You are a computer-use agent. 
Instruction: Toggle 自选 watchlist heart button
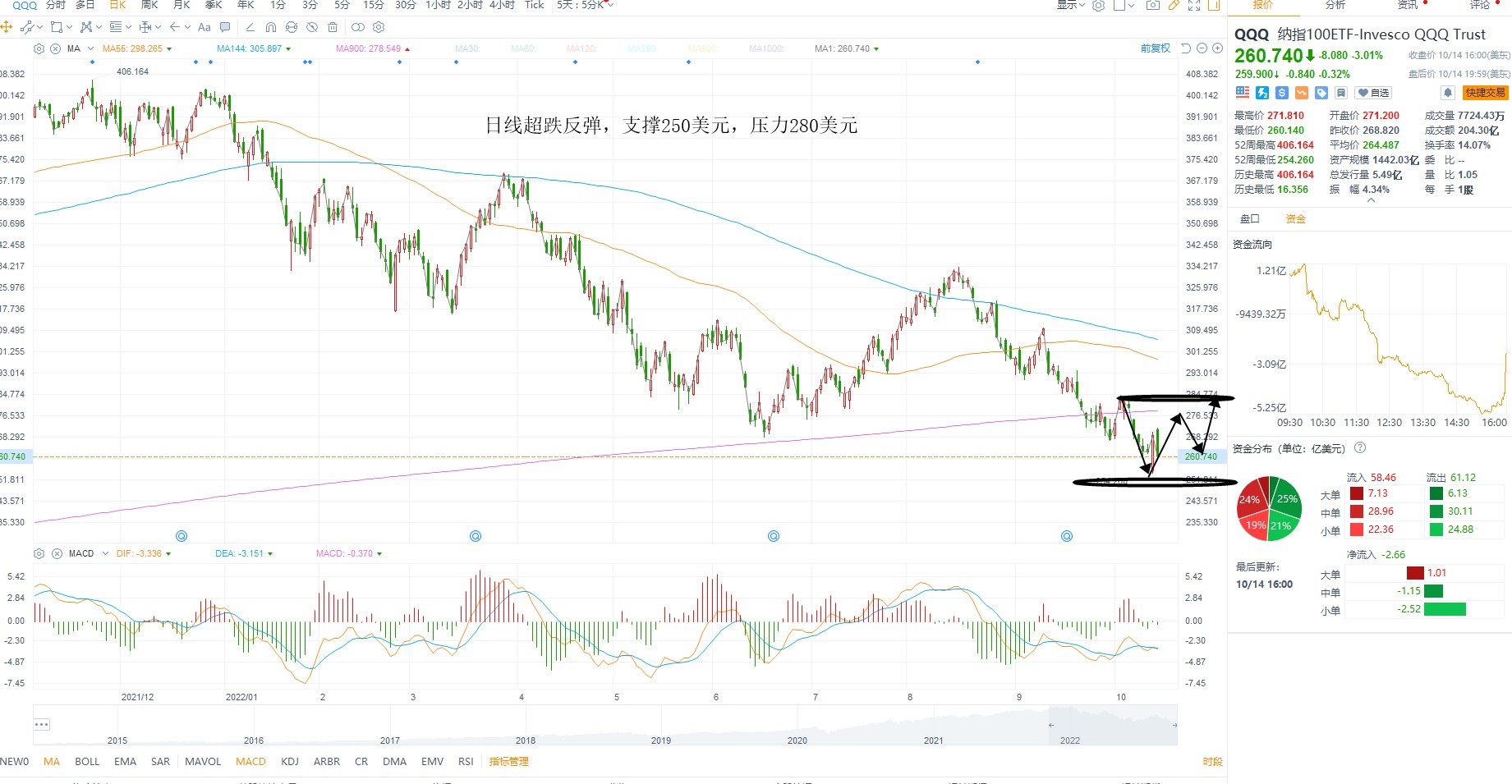tap(1373, 93)
